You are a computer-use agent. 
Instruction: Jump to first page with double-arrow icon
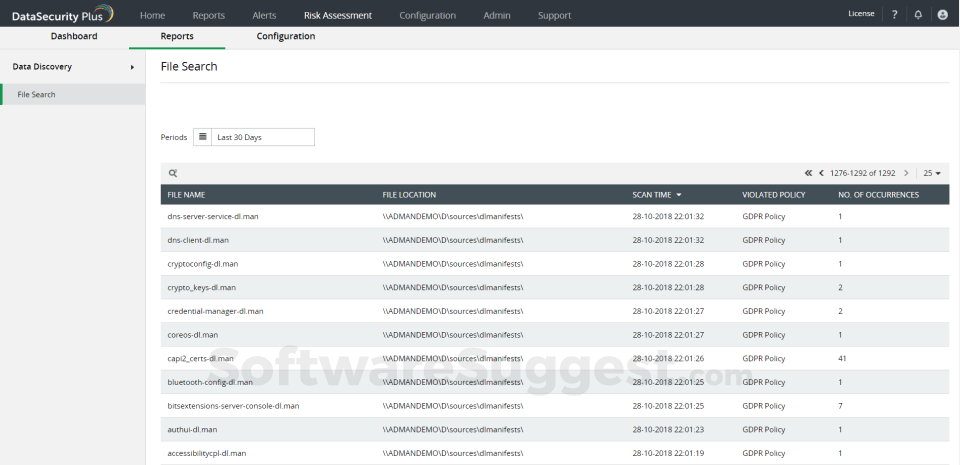click(808, 173)
